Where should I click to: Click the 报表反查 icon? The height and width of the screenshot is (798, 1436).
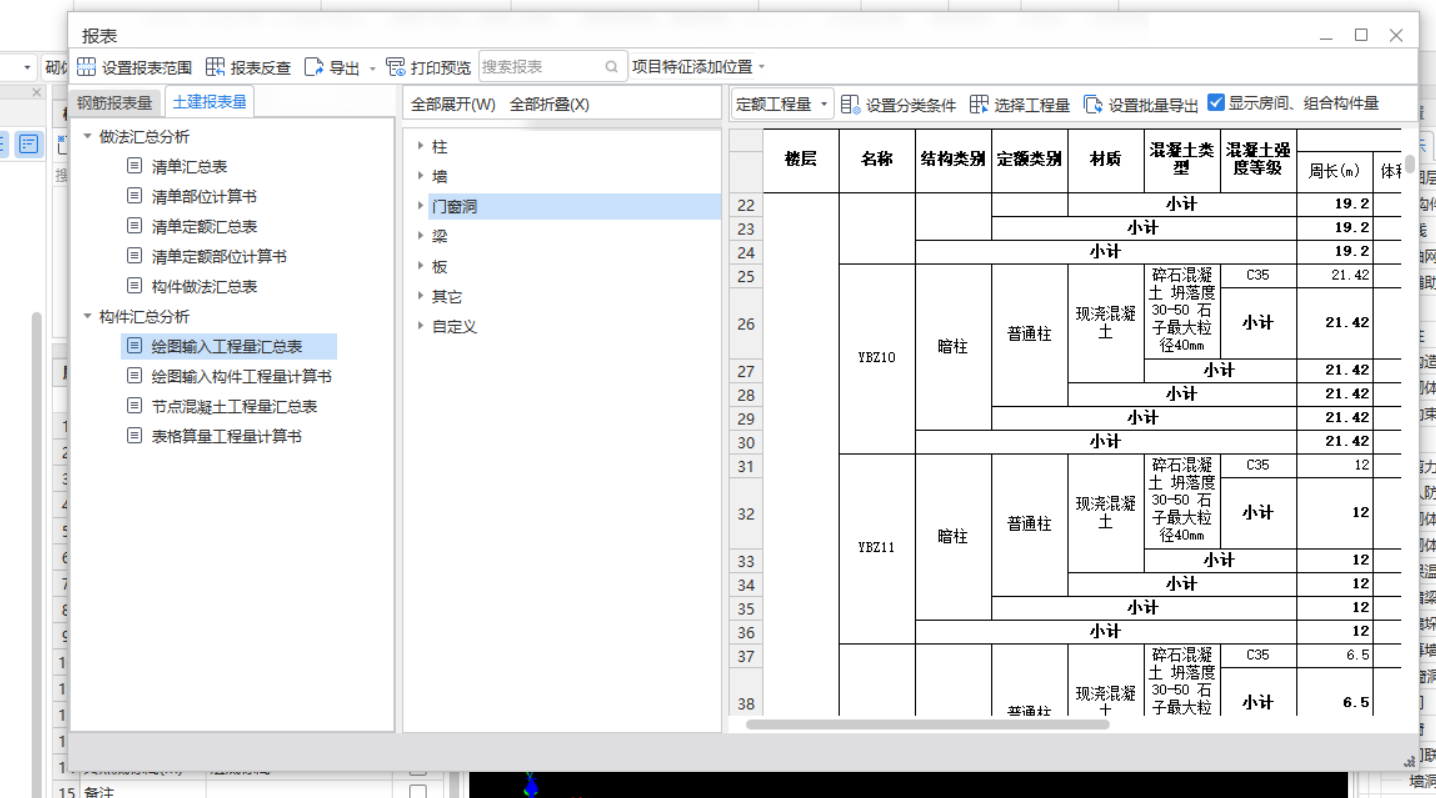pyautogui.click(x=215, y=67)
